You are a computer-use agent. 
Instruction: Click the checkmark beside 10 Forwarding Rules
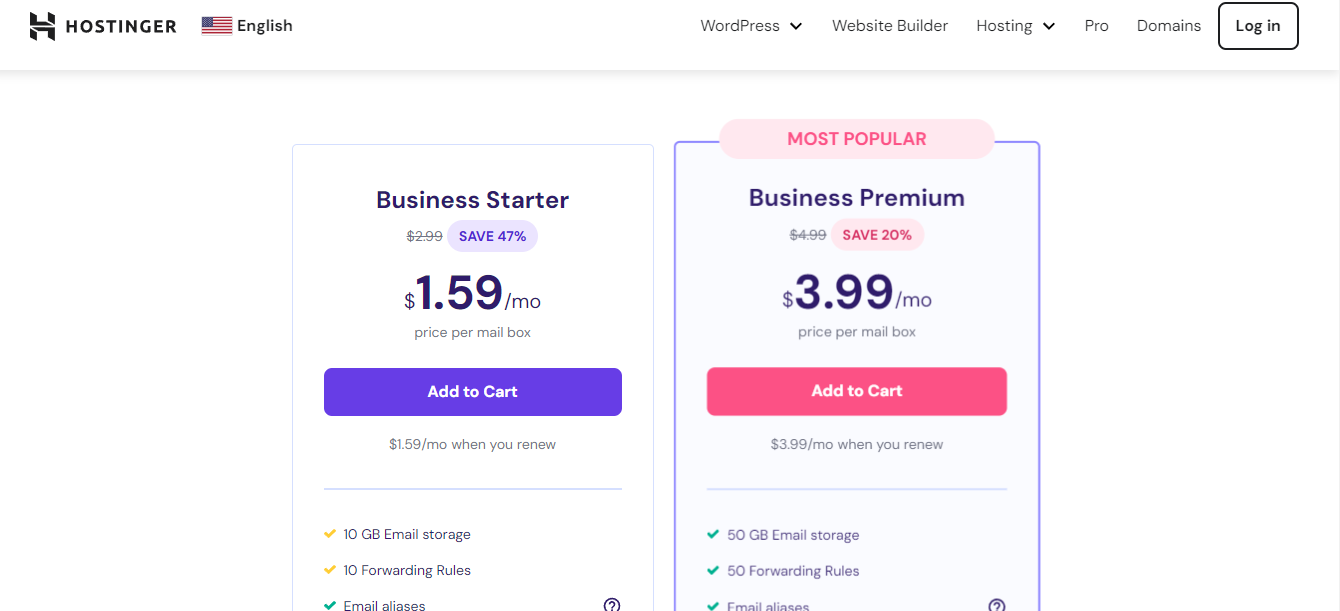point(330,570)
